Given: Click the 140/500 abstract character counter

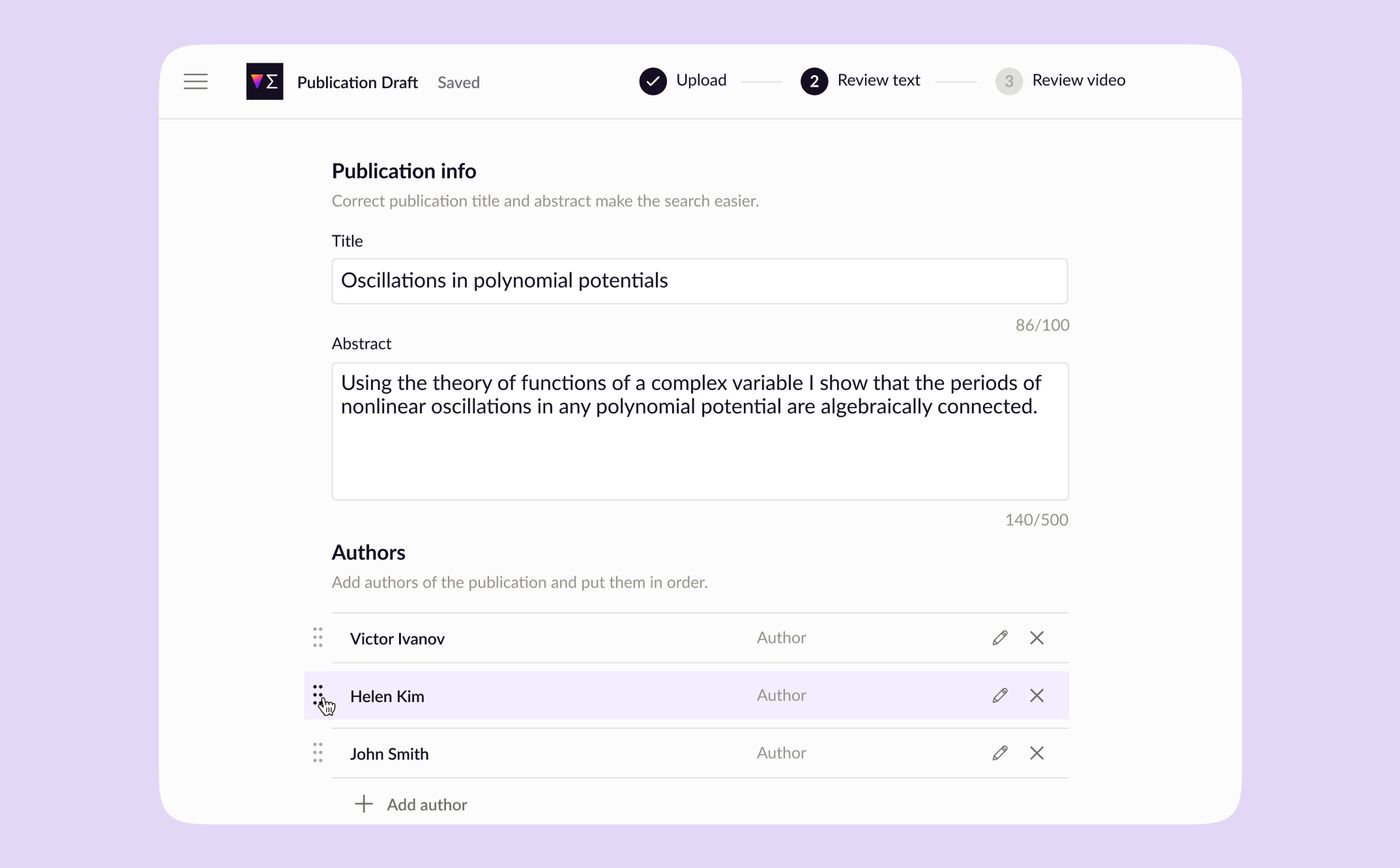Looking at the screenshot, I should coord(1036,519).
